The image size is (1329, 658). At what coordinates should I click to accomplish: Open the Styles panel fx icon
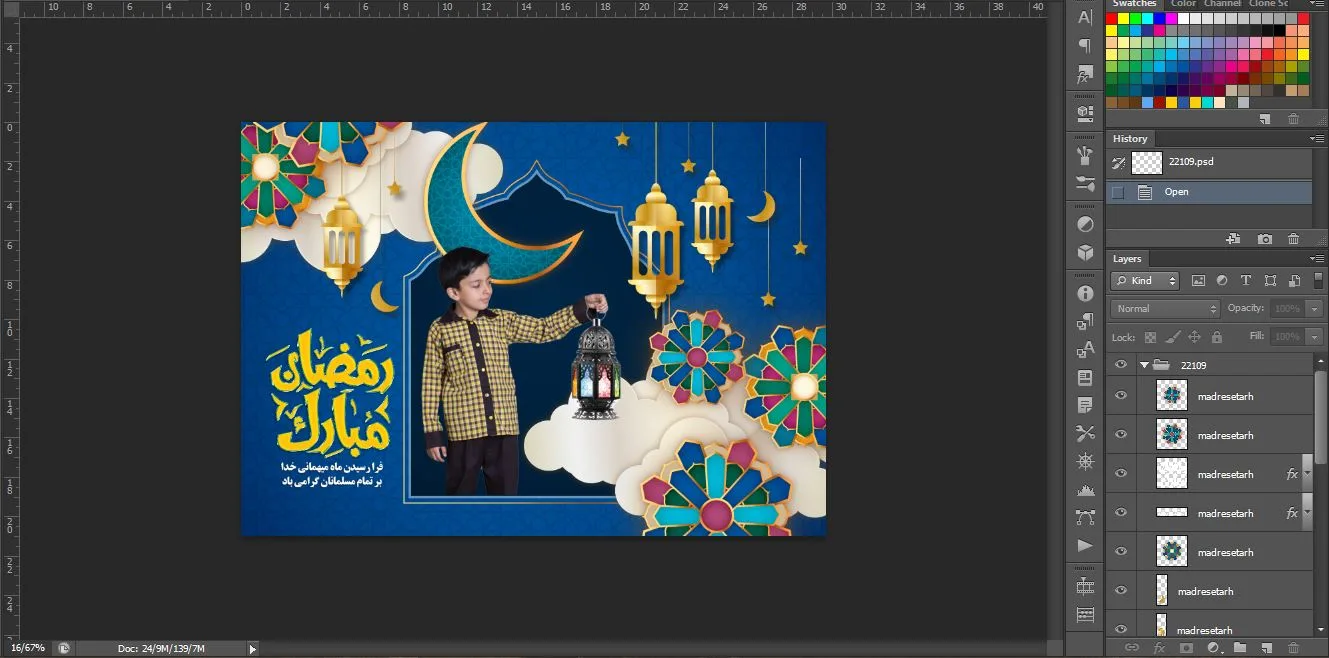(1085, 75)
